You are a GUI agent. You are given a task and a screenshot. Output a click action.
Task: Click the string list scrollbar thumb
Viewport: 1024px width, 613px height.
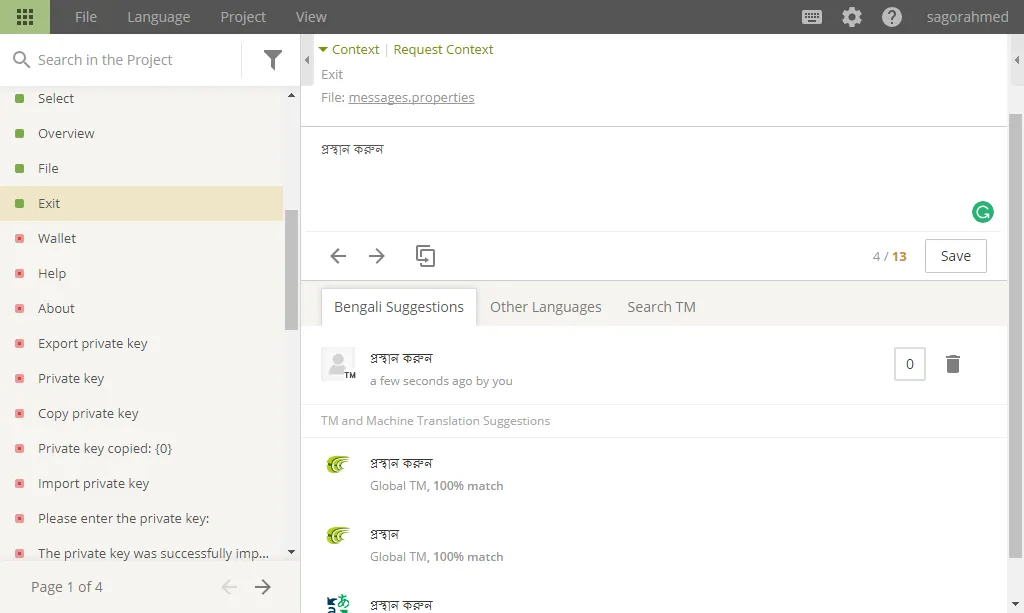[291, 270]
